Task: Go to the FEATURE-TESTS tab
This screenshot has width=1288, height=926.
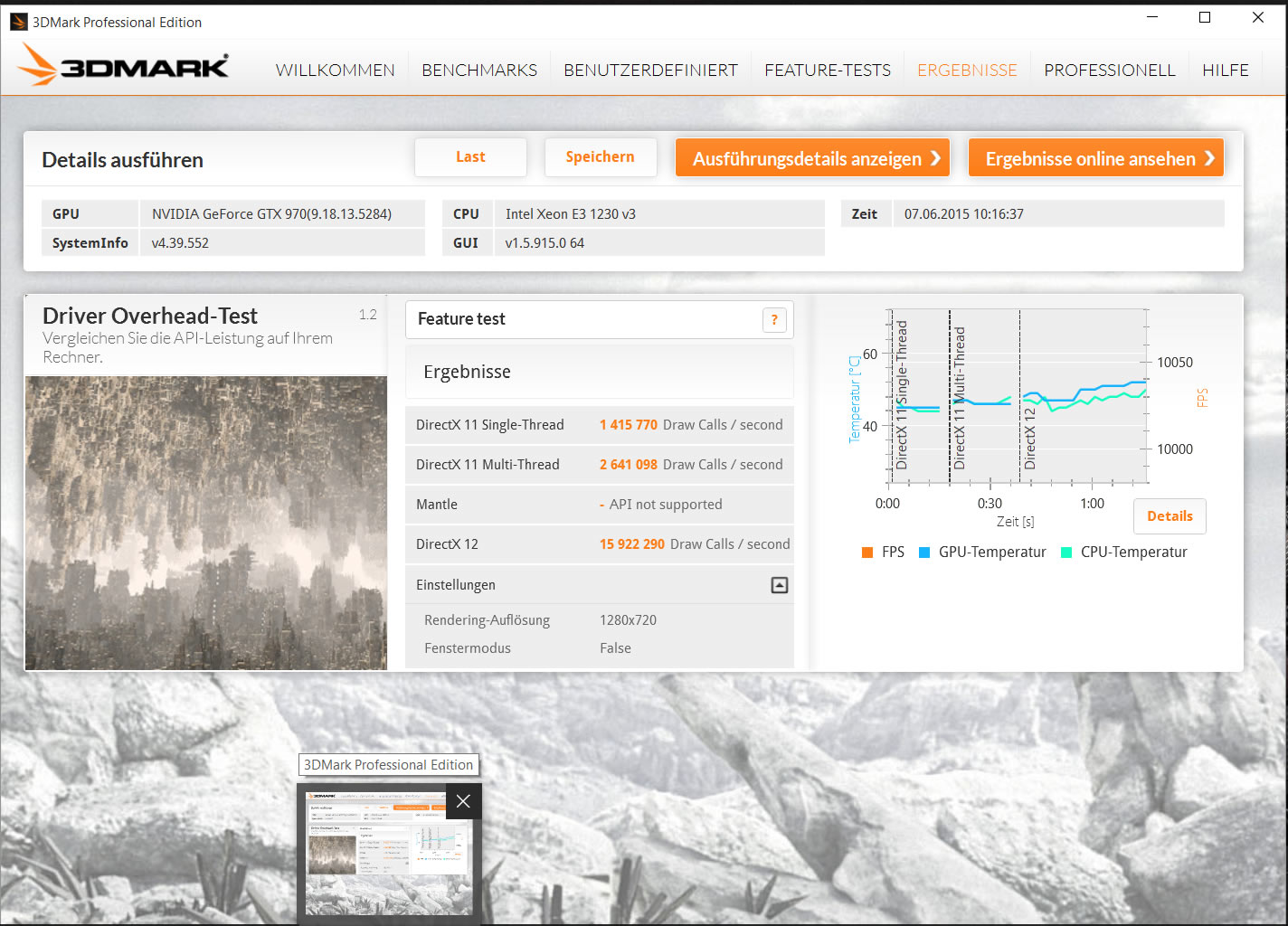Action: click(x=828, y=70)
